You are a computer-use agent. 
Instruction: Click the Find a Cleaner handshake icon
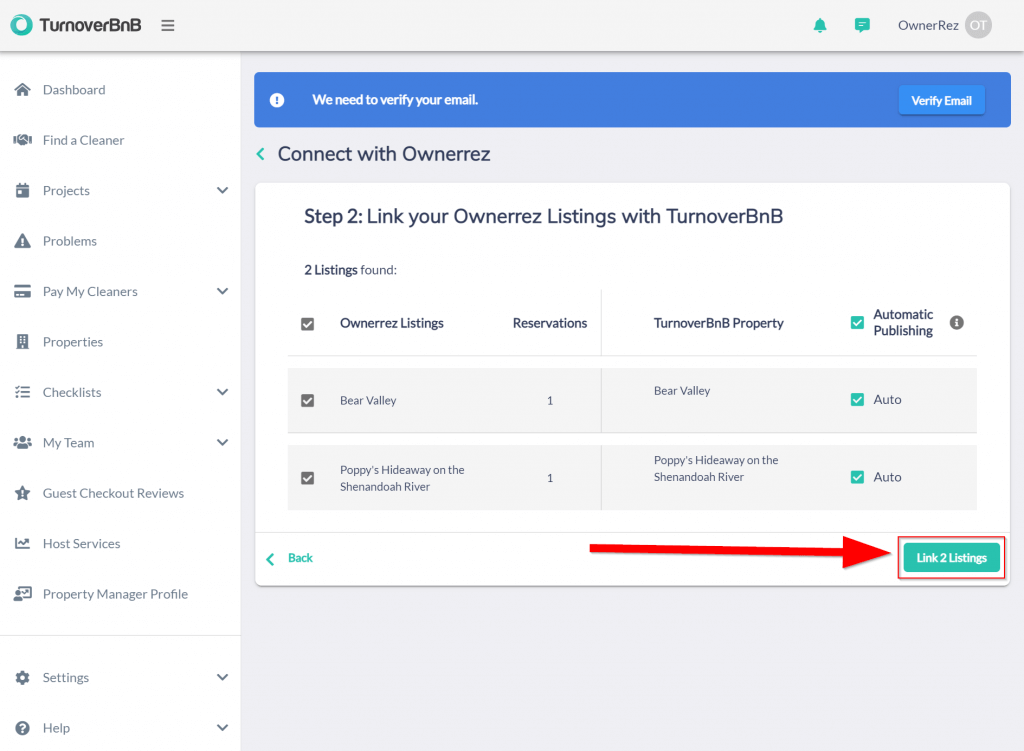23,140
